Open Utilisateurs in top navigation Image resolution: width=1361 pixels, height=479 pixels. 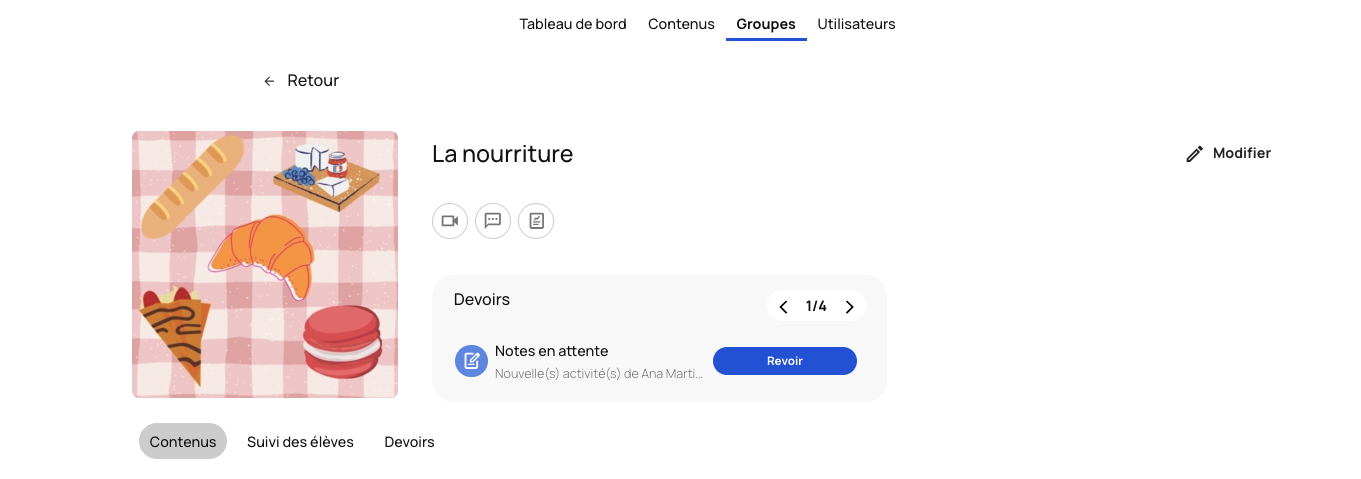coord(856,24)
